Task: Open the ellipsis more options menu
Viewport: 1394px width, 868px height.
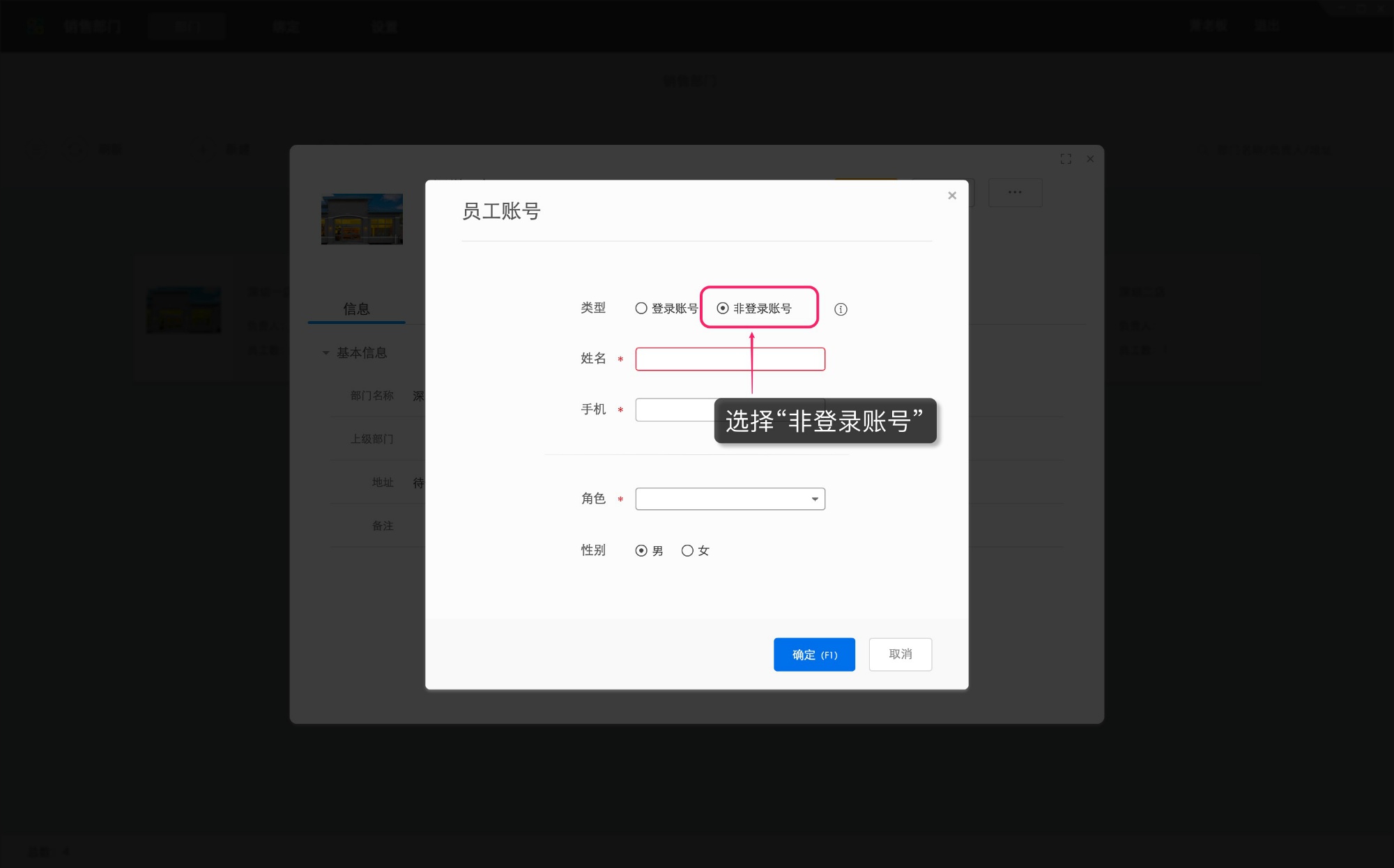Action: coord(1015,192)
